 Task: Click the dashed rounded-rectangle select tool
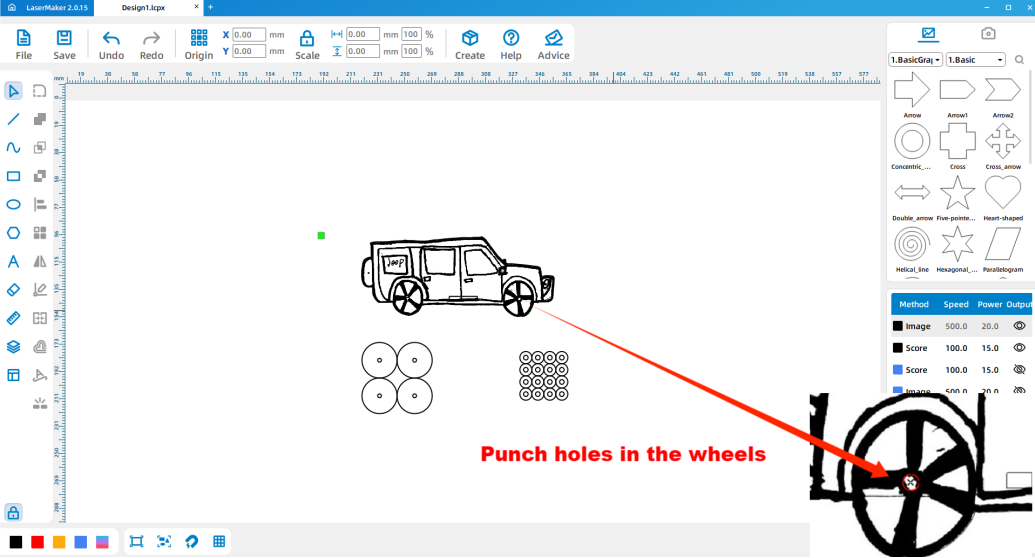(40, 90)
